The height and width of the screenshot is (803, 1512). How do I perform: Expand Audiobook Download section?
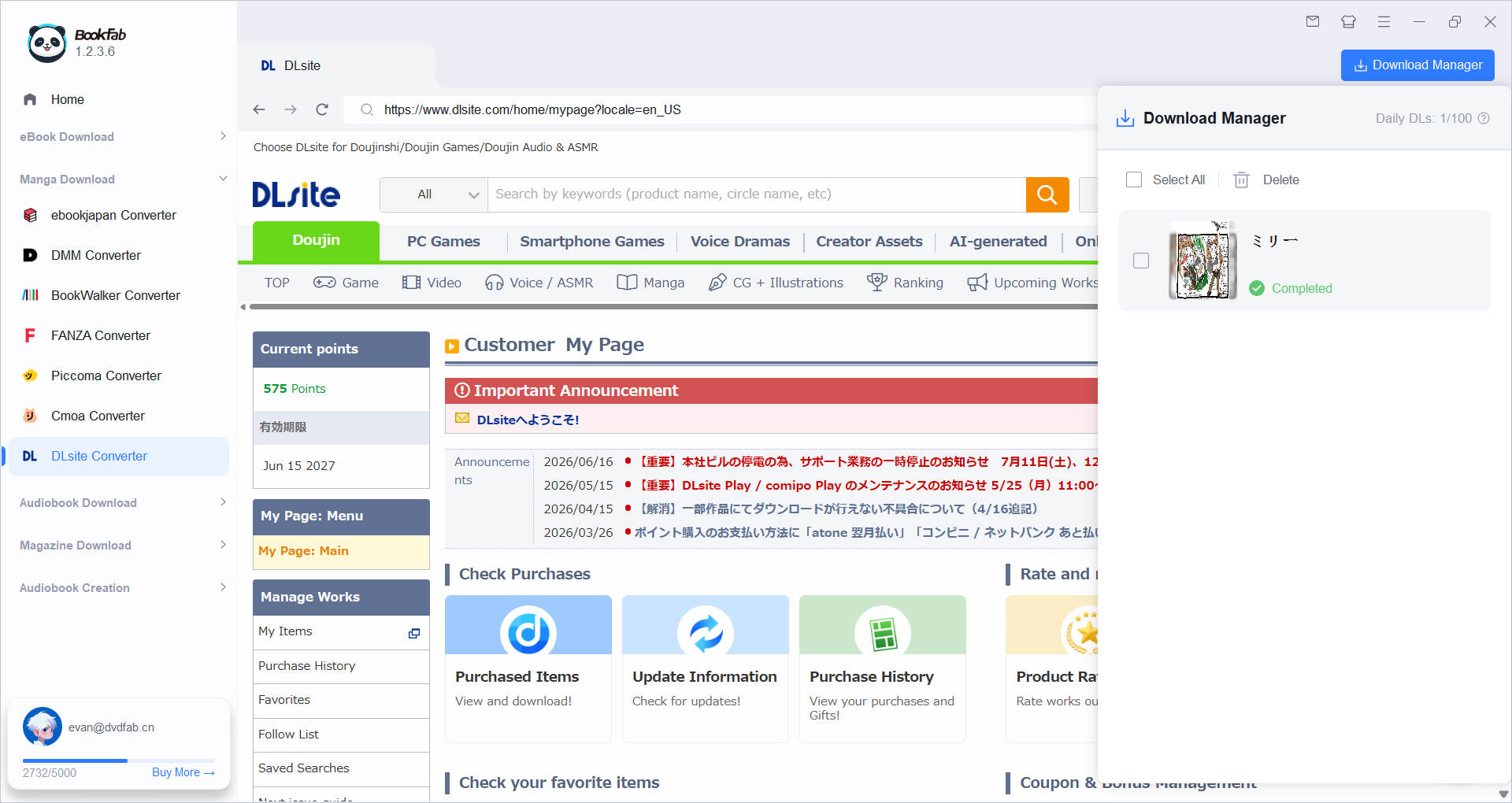pyautogui.click(x=223, y=502)
